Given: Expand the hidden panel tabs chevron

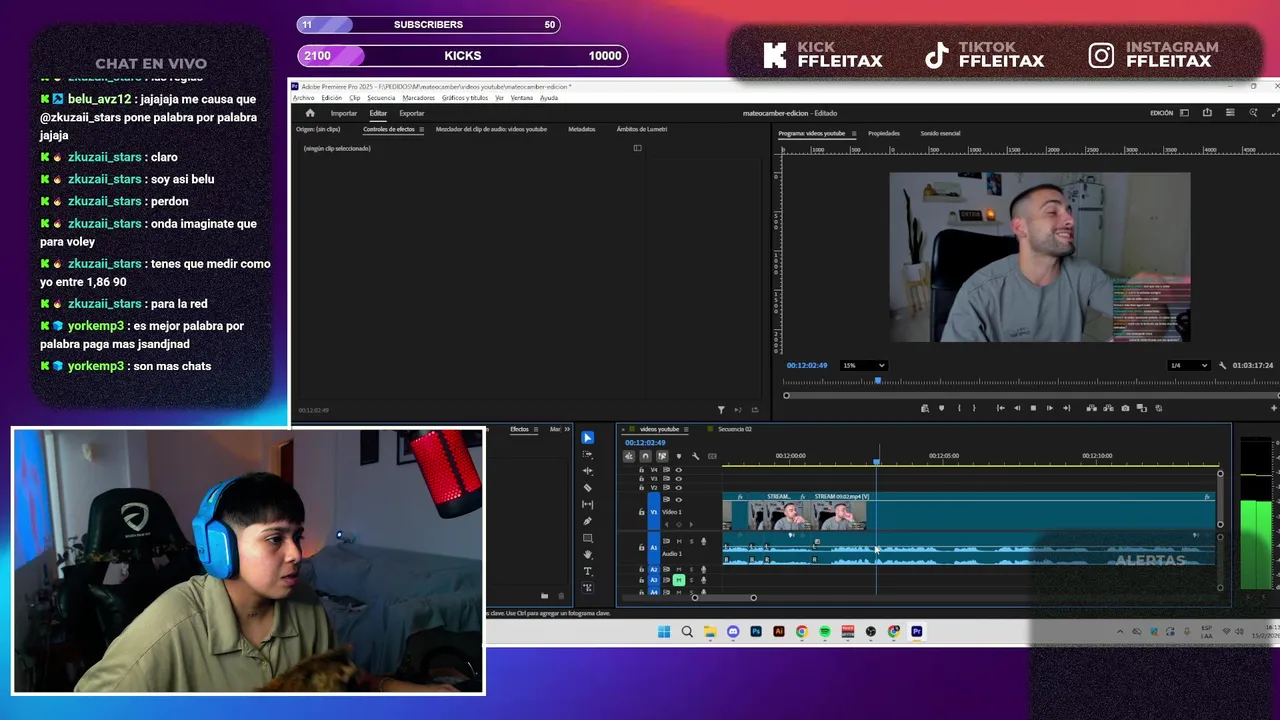Looking at the screenshot, I should (x=567, y=430).
